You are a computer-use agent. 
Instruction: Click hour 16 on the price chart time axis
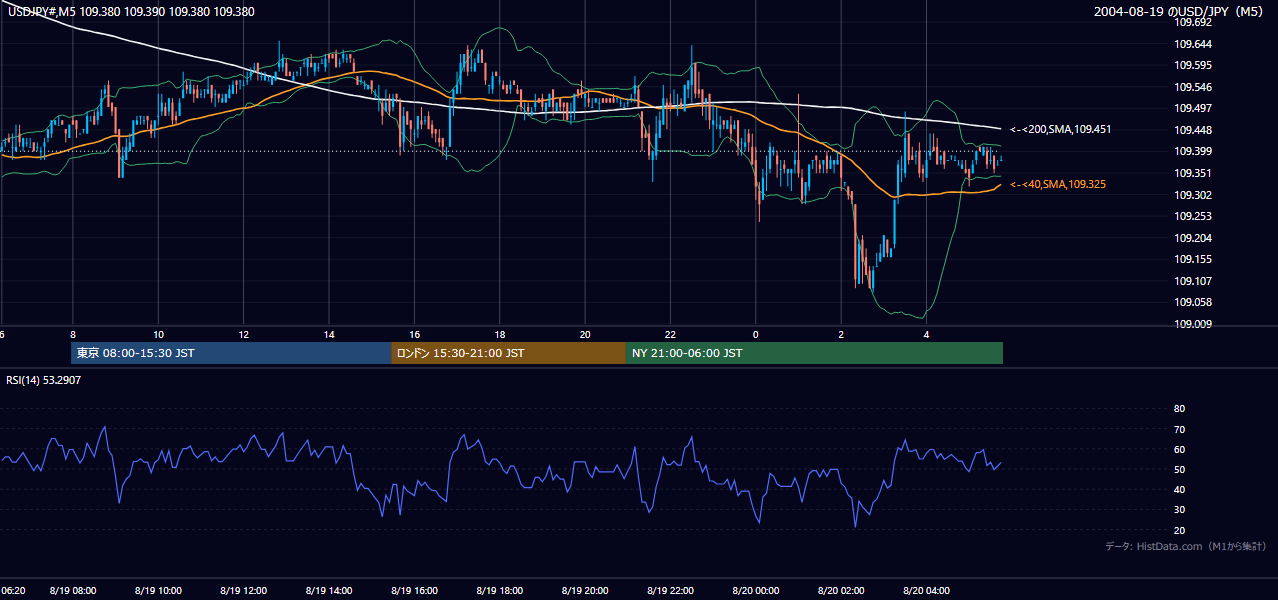pyautogui.click(x=414, y=334)
